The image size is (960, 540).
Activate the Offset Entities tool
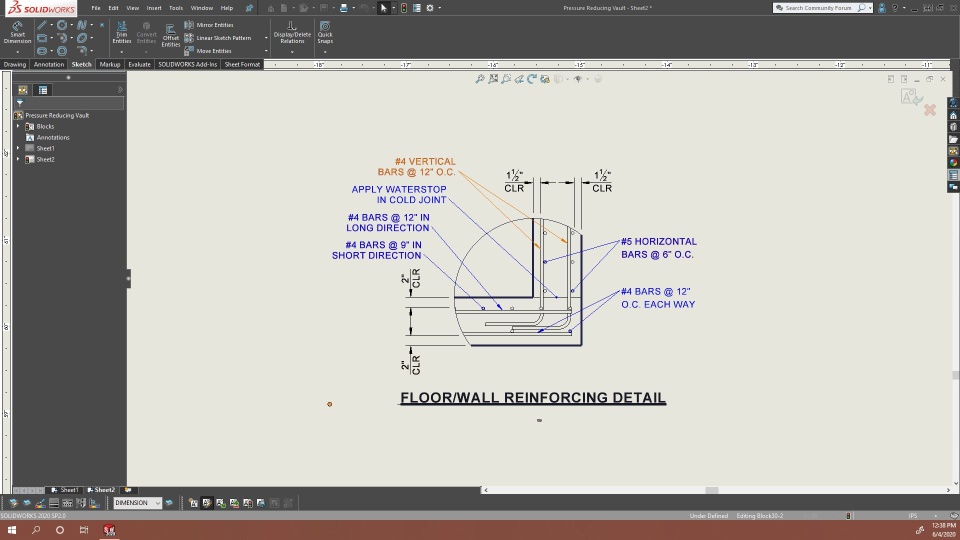coord(170,35)
